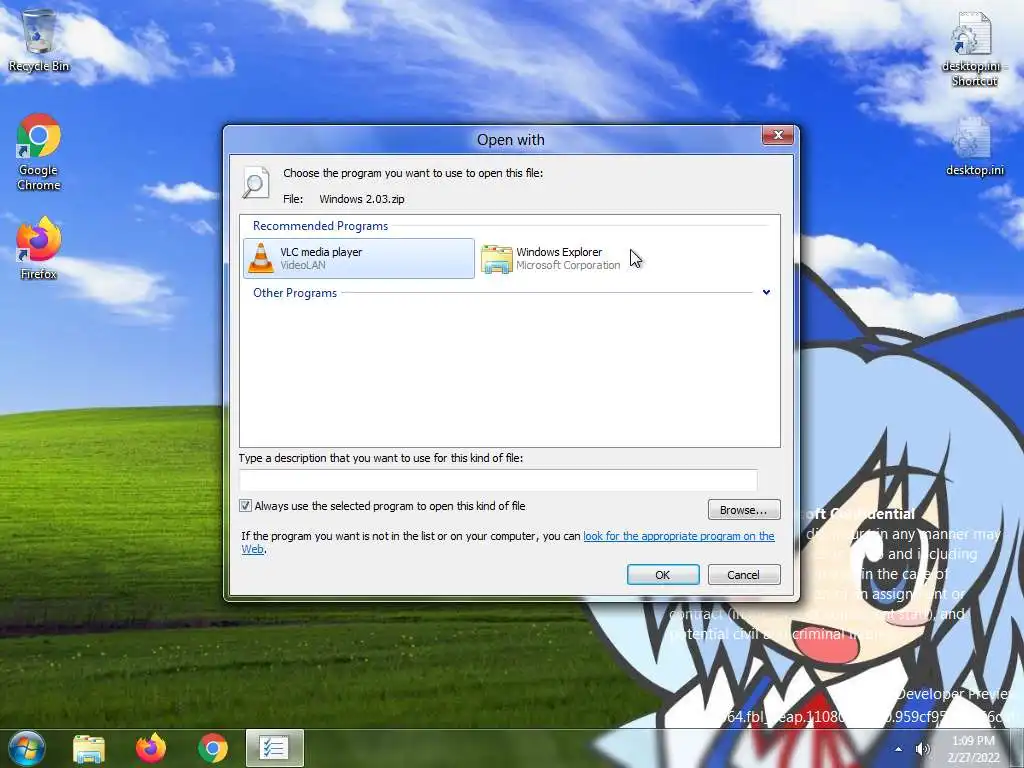The width and height of the screenshot is (1024, 768).
Task: Click the Browse... button
Action: click(744, 509)
